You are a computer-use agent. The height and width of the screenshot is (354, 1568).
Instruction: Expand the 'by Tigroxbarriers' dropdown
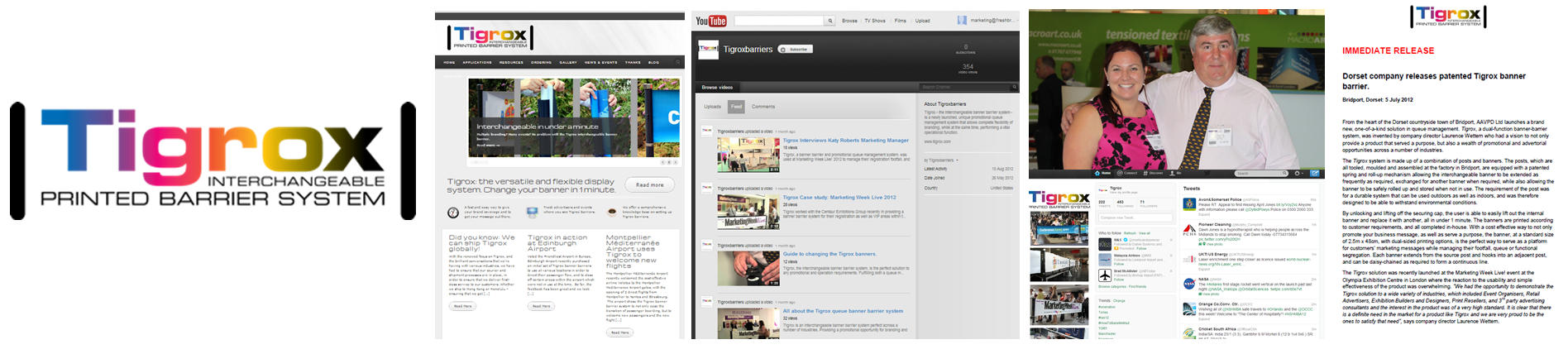click(941, 160)
